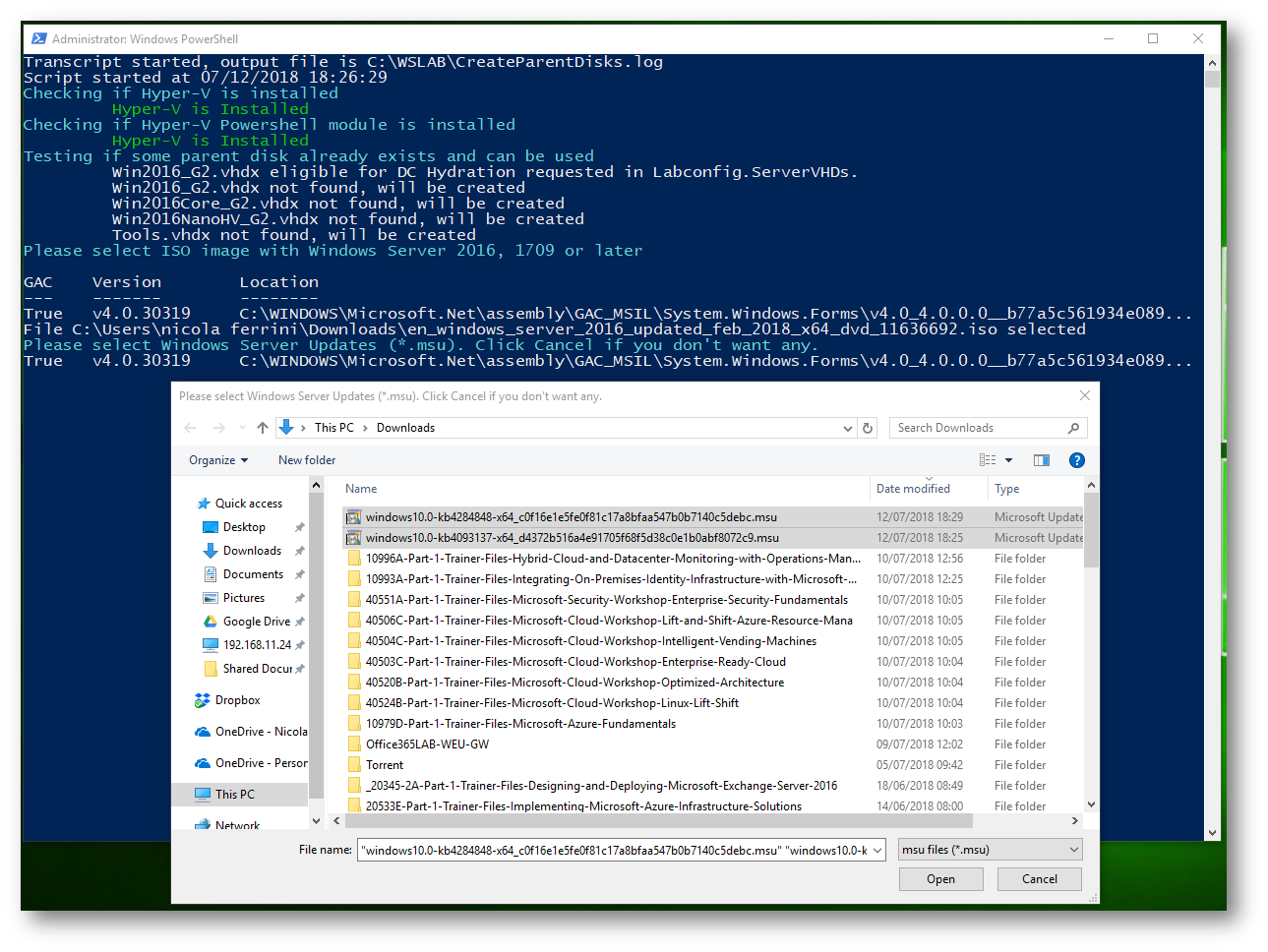The width and height of the screenshot is (1268, 952).
Task: Go up one folder level arrow
Action: (x=263, y=428)
